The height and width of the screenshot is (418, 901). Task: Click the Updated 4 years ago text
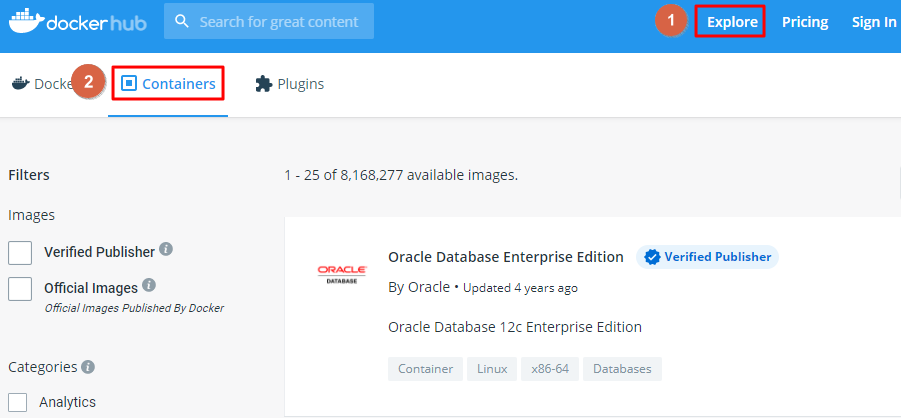(520, 288)
